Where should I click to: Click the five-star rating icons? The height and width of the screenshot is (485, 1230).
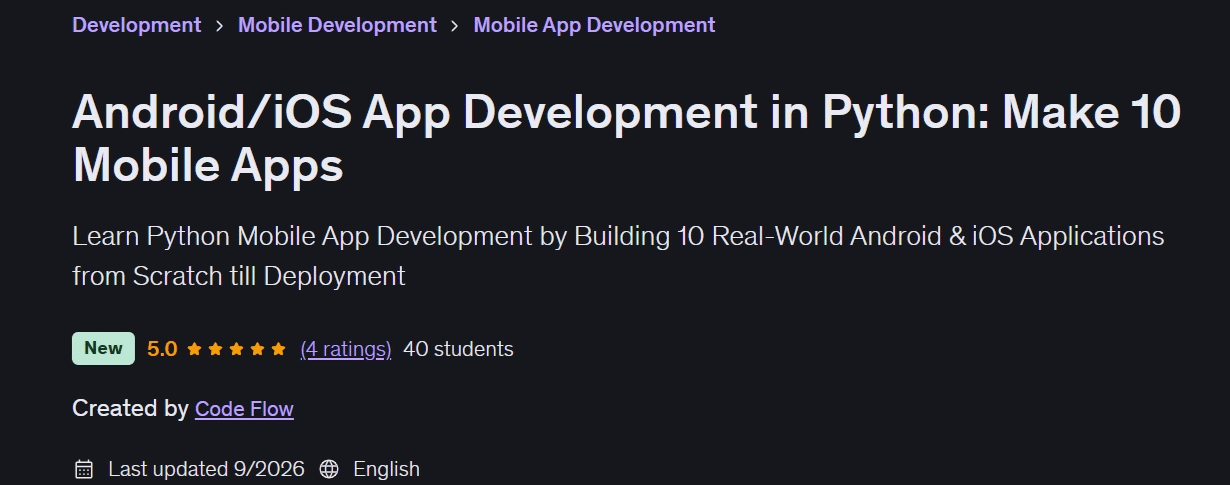tap(236, 349)
